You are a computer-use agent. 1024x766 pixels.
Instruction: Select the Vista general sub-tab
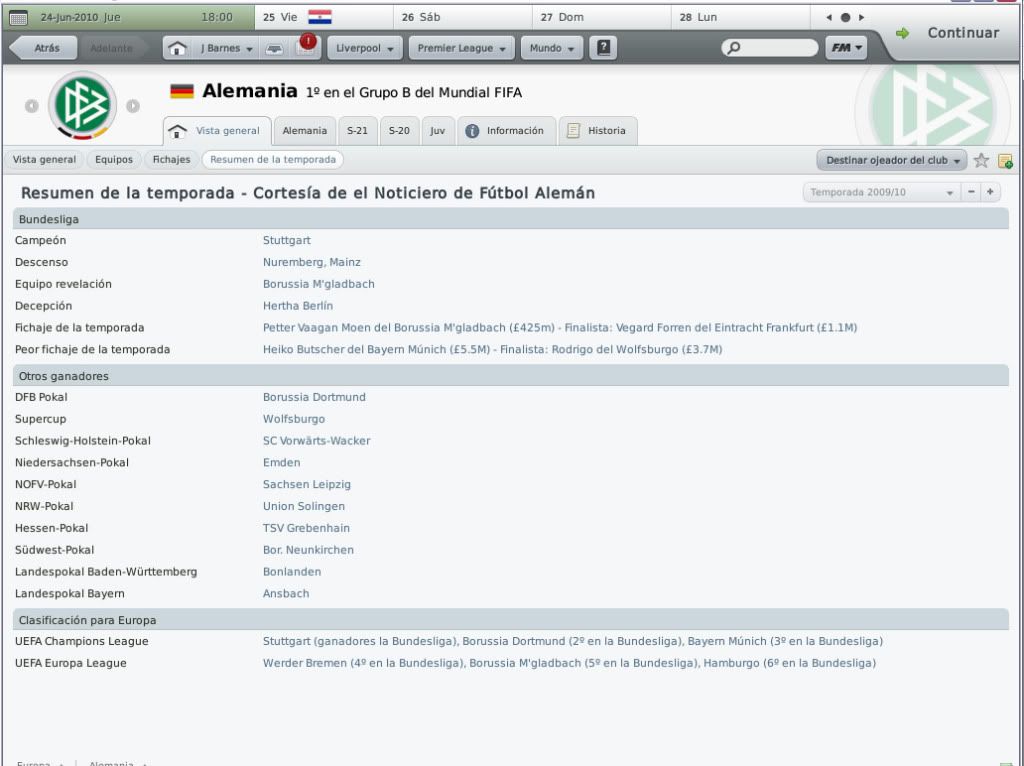[44, 159]
